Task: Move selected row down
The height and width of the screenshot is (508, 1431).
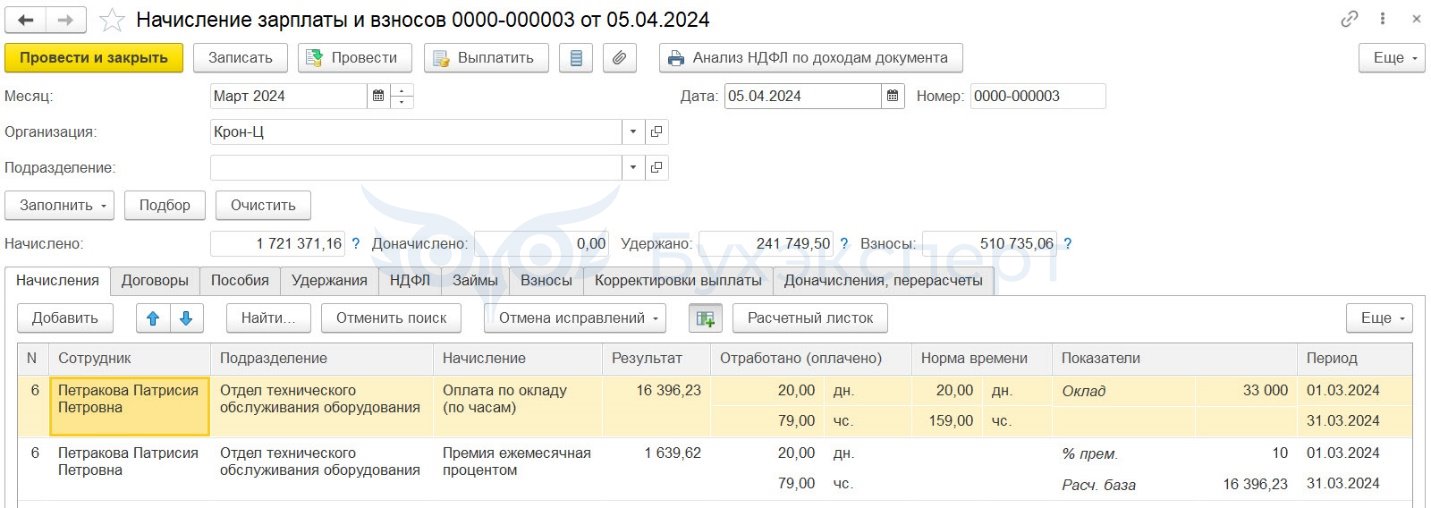Action: point(186,318)
